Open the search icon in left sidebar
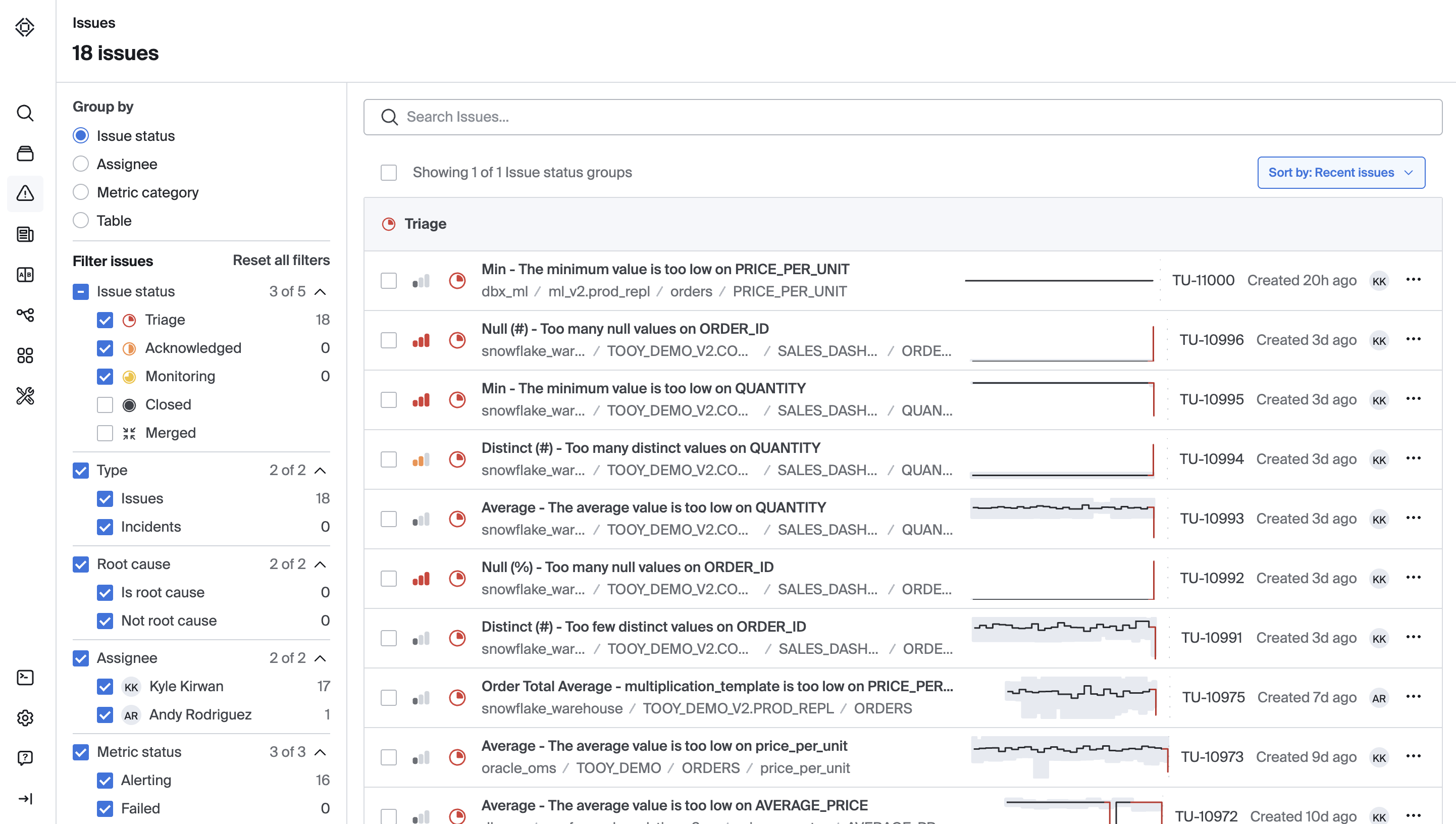Image resolution: width=1456 pixels, height=824 pixels. pyautogui.click(x=25, y=113)
